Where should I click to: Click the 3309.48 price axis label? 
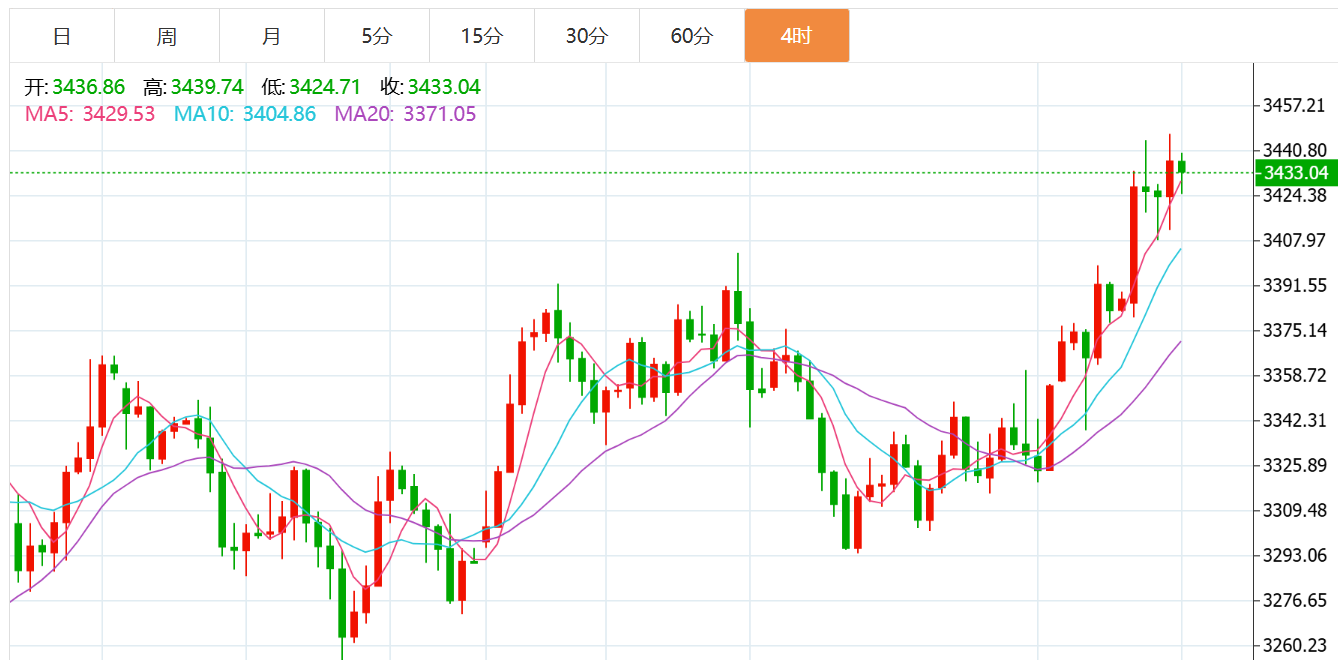pyautogui.click(x=1295, y=510)
